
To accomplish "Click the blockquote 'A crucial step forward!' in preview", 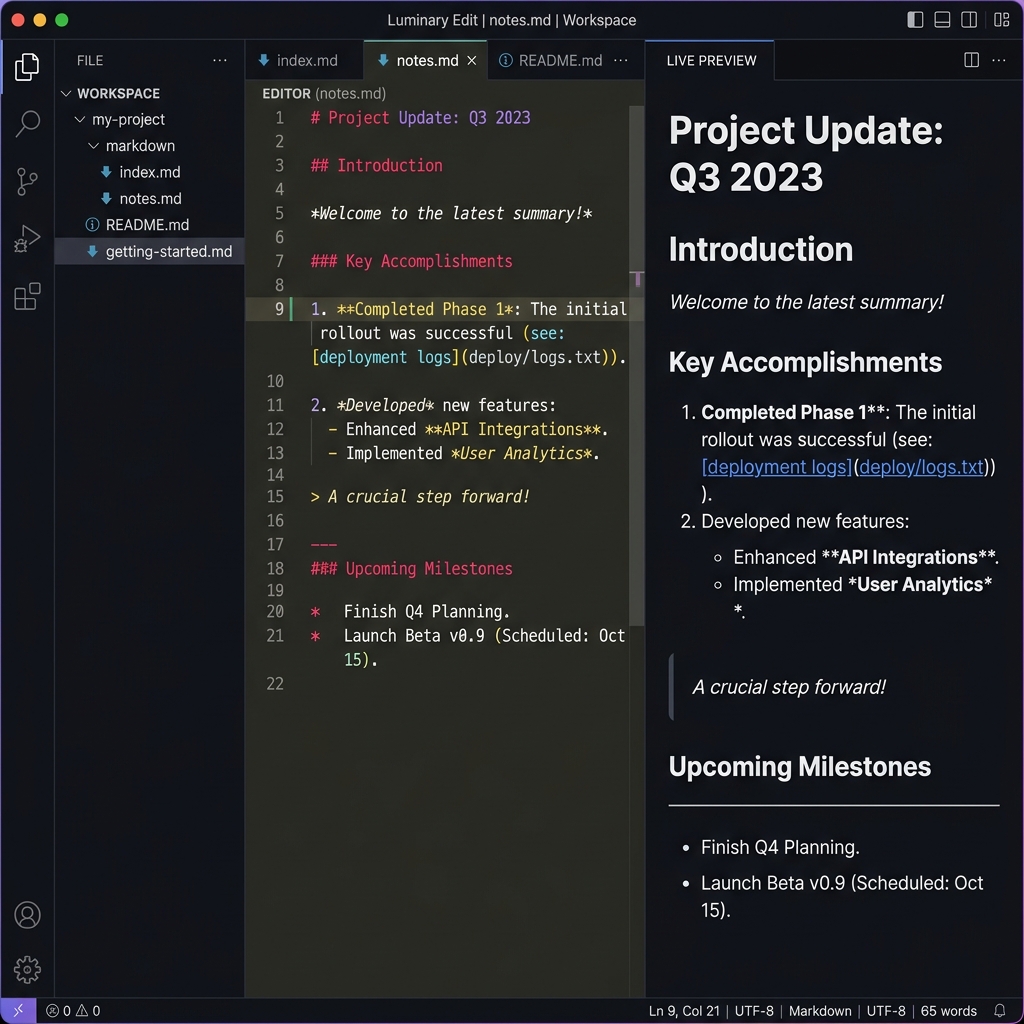I will (788, 687).
